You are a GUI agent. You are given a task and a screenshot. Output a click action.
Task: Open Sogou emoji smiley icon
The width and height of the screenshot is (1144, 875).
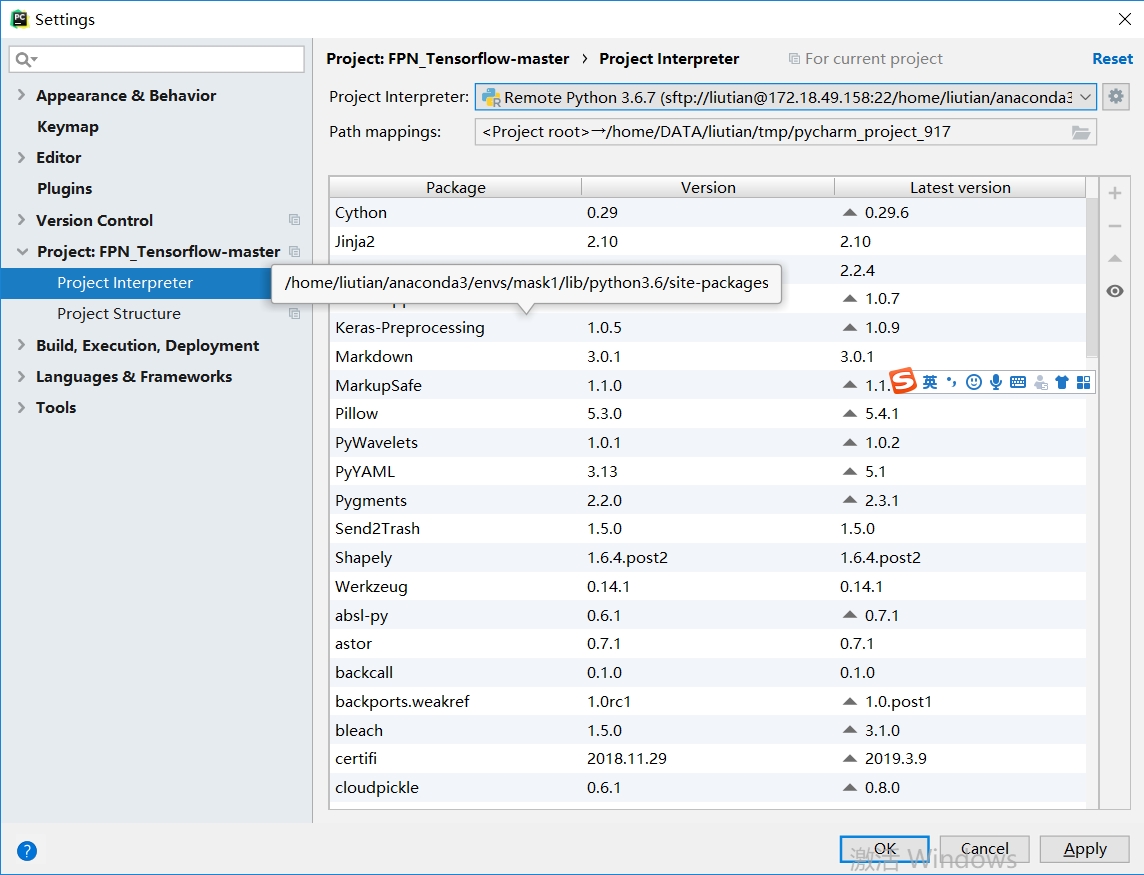click(973, 382)
